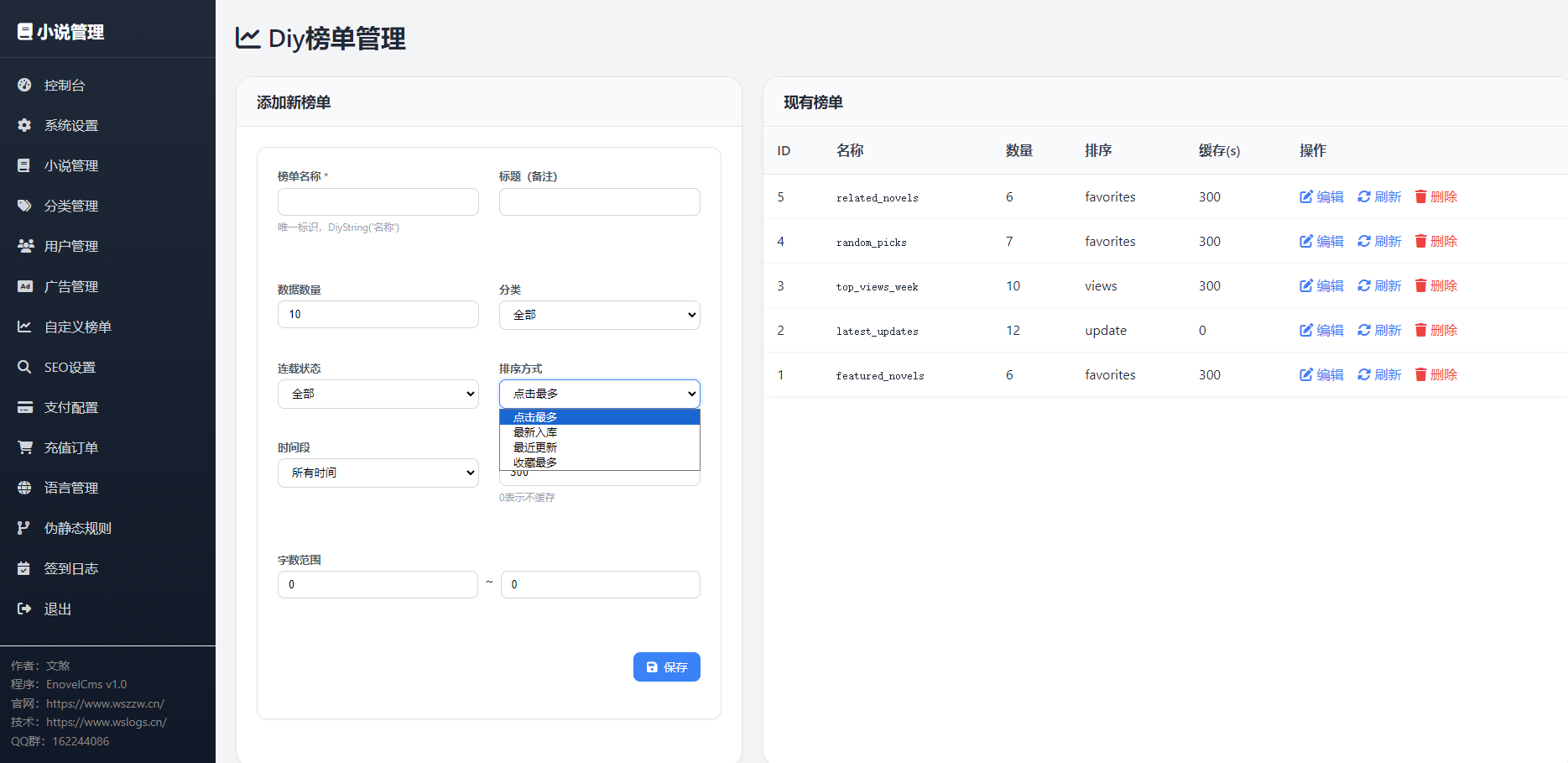Viewport: 1568px width, 763px height.
Task: Delete the latest_updates ranking entry
Action: click(x=1435, y=330)
